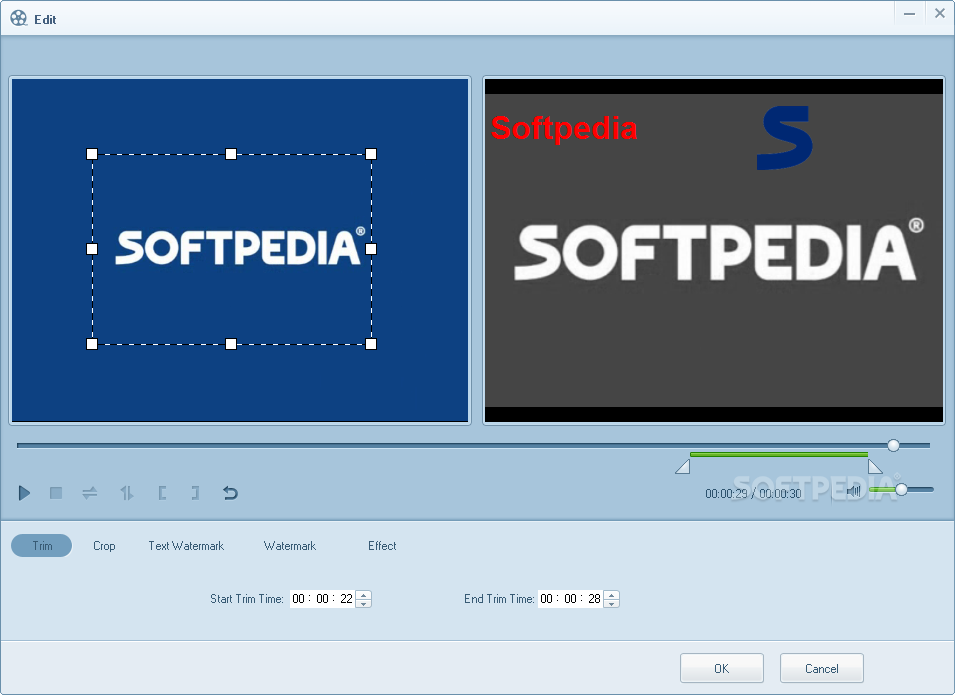Open the Text Watermark tab
Screen dimensions: 955x695
click(186, 546)
